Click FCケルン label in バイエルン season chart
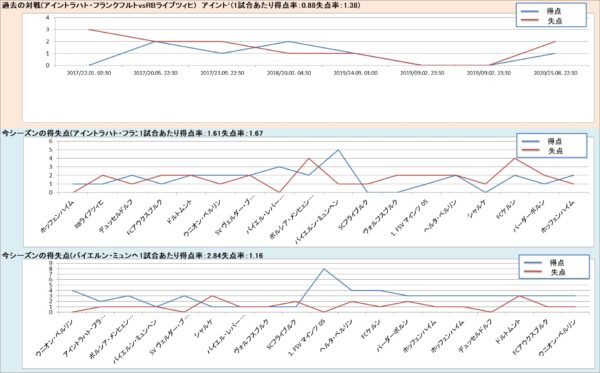Screen dimensions: 600x373 coord(370,329)
